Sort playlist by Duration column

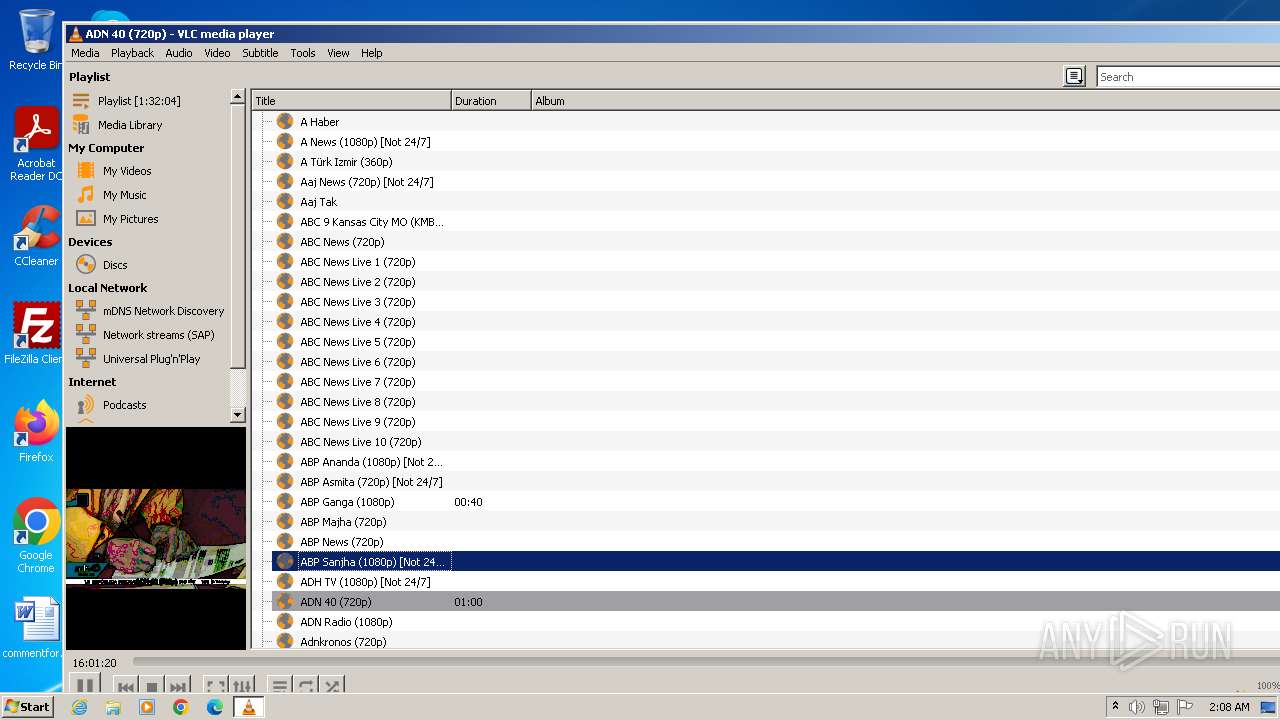coord(491,101)
